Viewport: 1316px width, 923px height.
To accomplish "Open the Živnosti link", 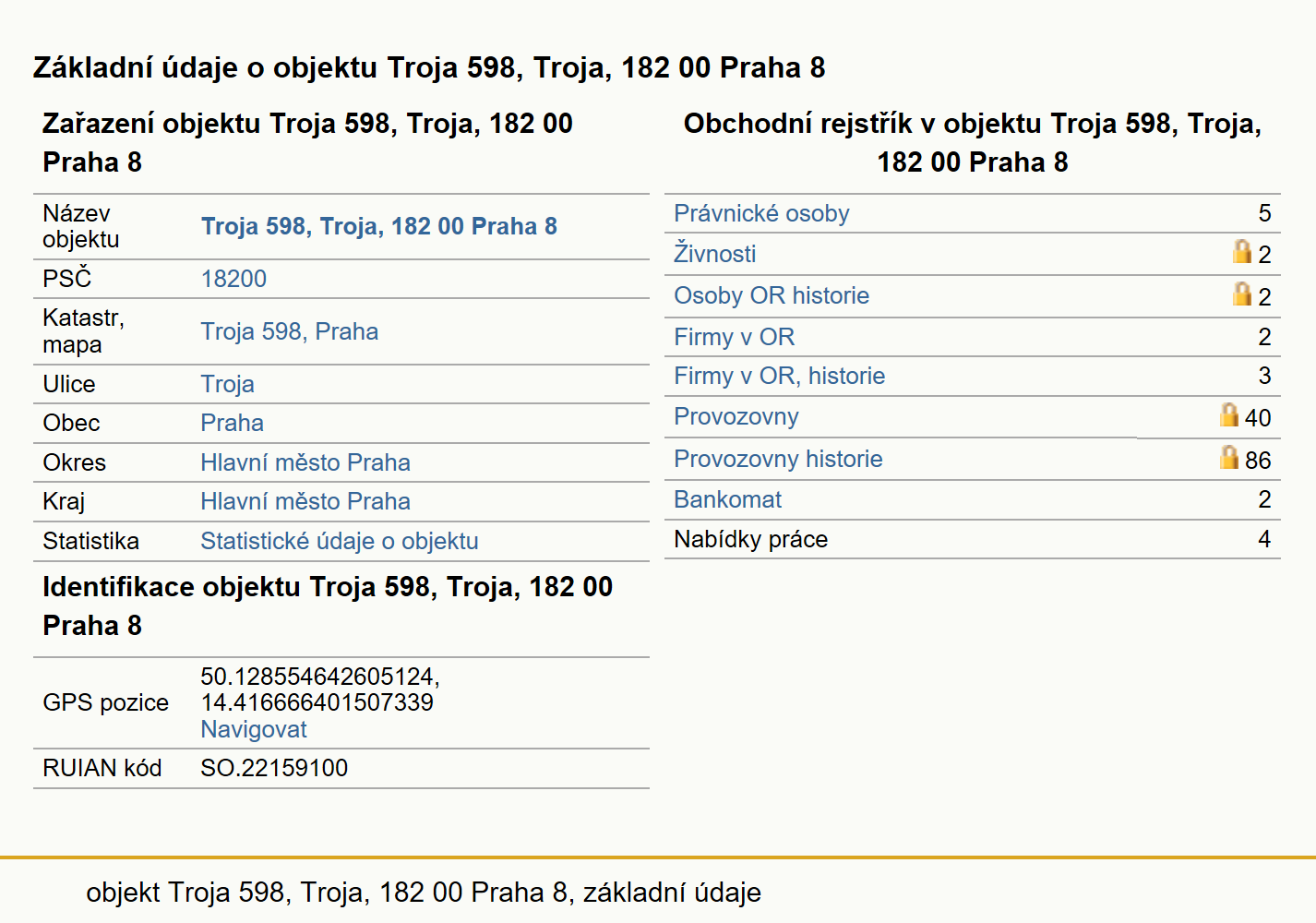I will 714,254.
